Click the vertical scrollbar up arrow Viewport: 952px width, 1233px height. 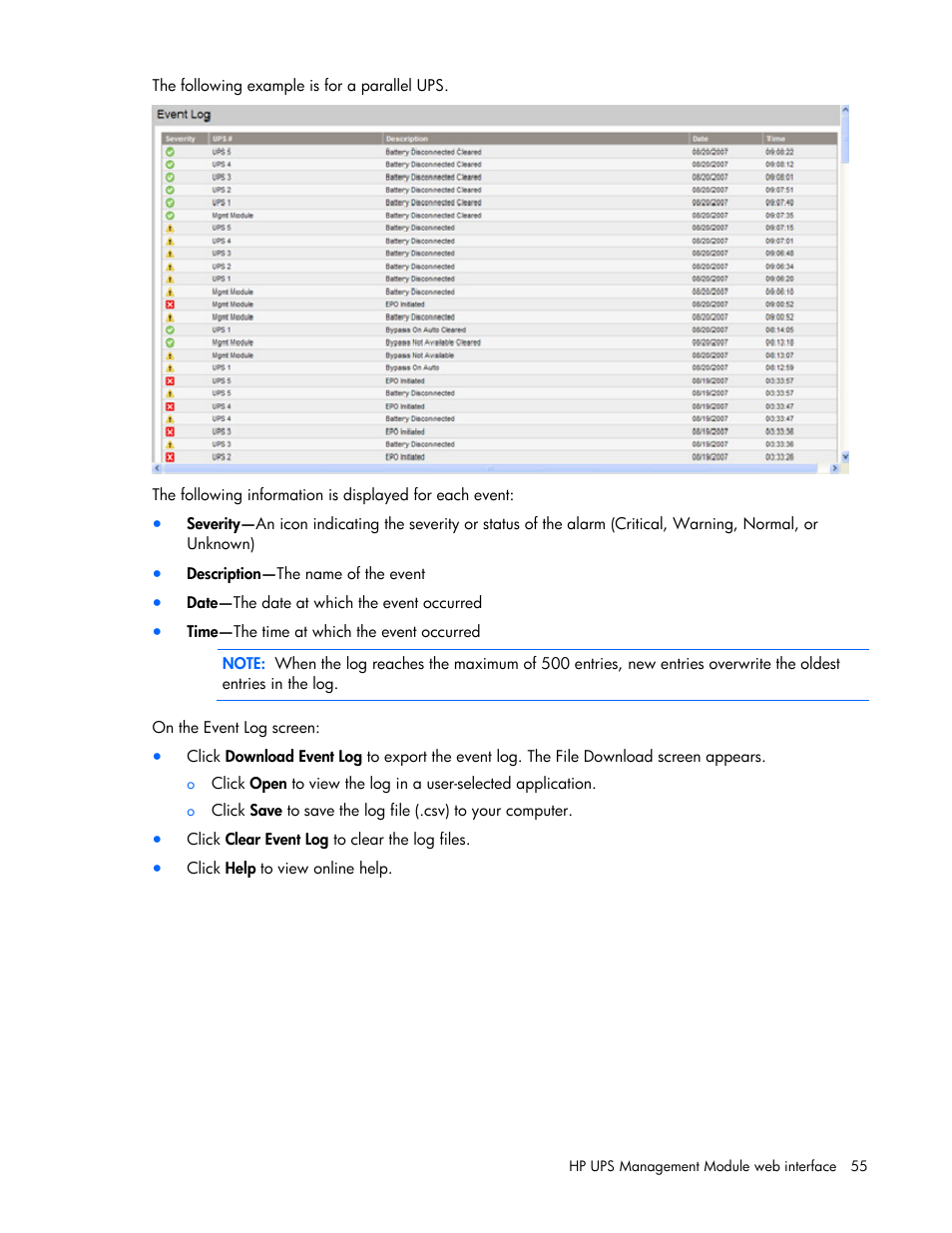click(x=845, y=109)
